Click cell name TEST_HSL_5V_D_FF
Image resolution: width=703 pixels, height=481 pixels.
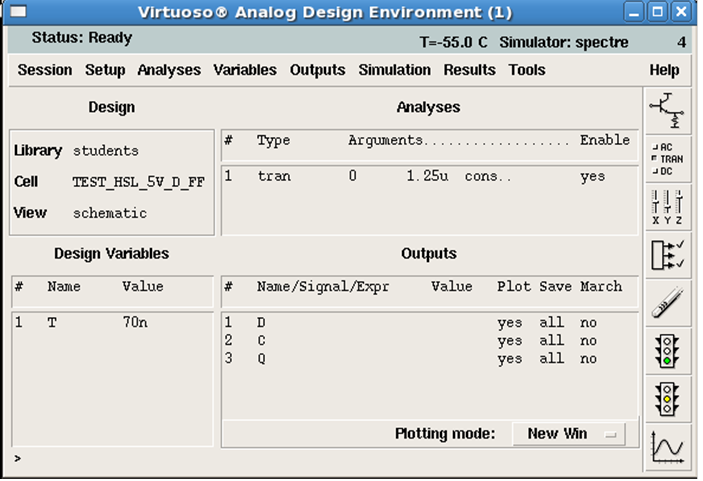(x=139, y=182)
